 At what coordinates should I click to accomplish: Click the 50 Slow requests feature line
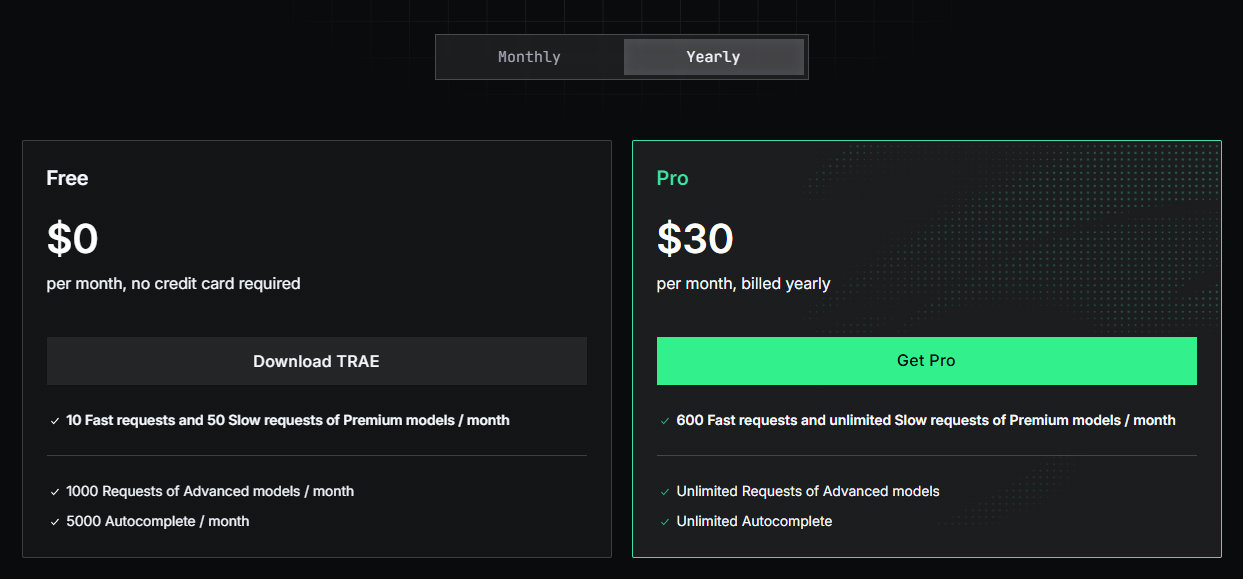[x=288, y=420]
